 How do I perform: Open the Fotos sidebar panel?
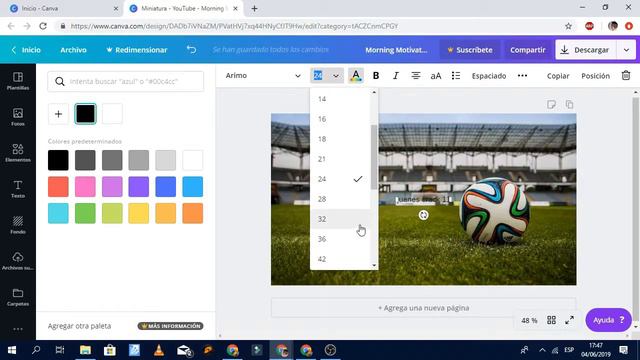[18, 117]
